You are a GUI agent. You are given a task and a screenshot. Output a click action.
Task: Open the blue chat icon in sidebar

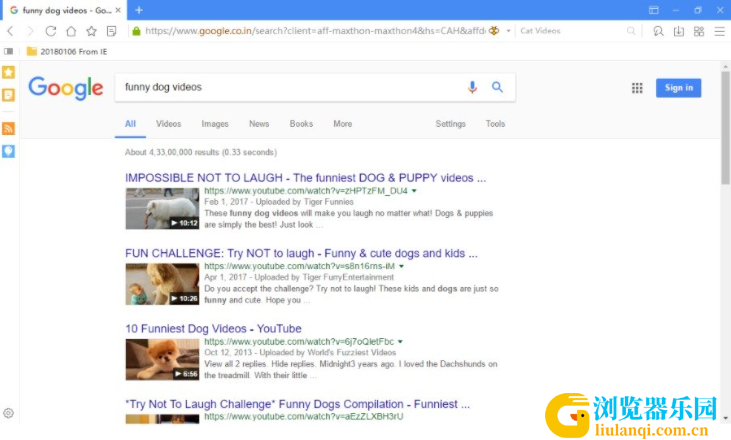click(8, 151)
